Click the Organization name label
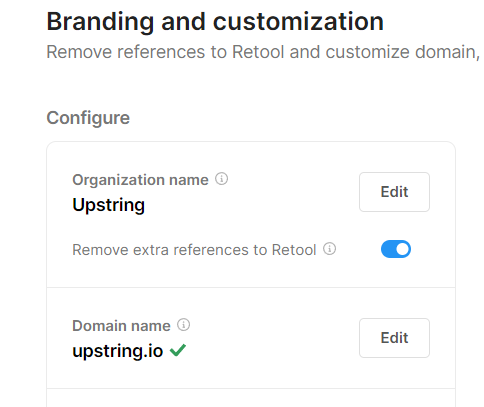This screenshot has width=484, height=407. click(x=140, y=180)
